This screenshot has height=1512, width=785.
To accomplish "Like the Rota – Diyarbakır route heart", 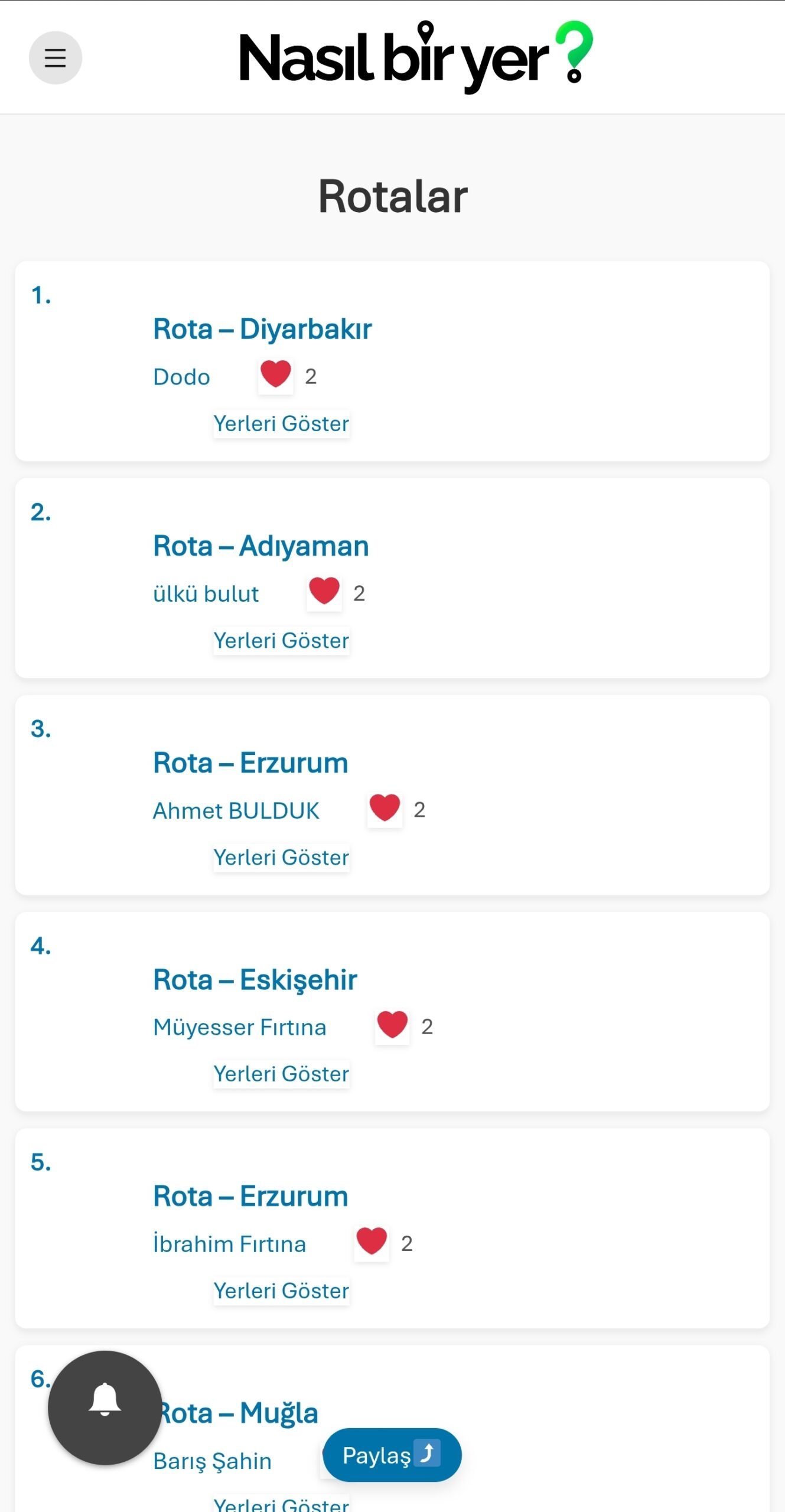I will [x=275, y=376].
